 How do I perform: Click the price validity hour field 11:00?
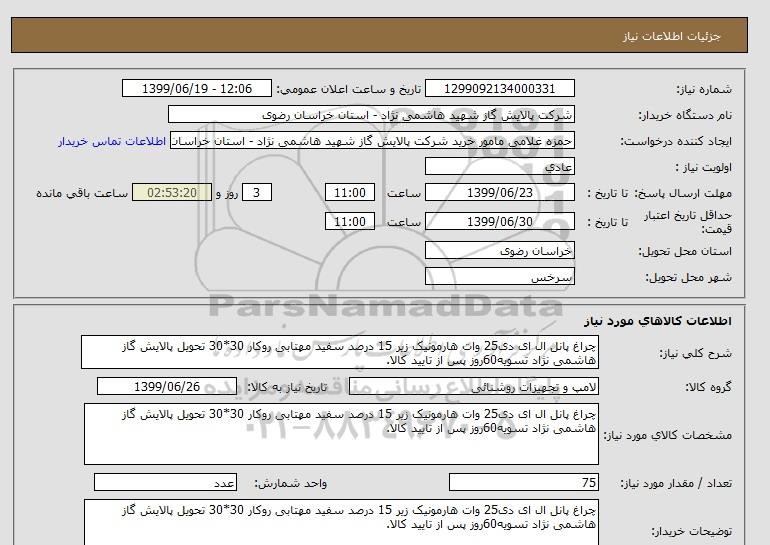[x=352, y=222]
